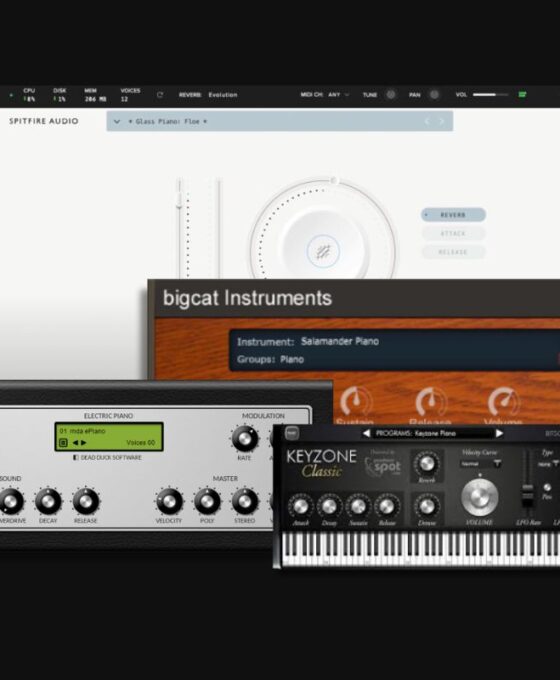The image size is (560, 680).
Task: Click the bigcat Instruments title
Action: click(x=247, y=298)
